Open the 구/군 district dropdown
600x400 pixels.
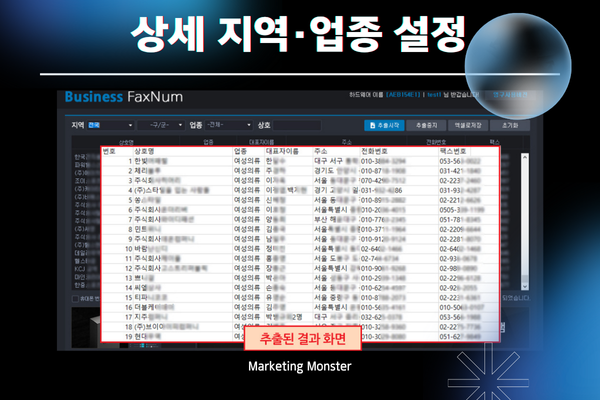click(161, 125)
